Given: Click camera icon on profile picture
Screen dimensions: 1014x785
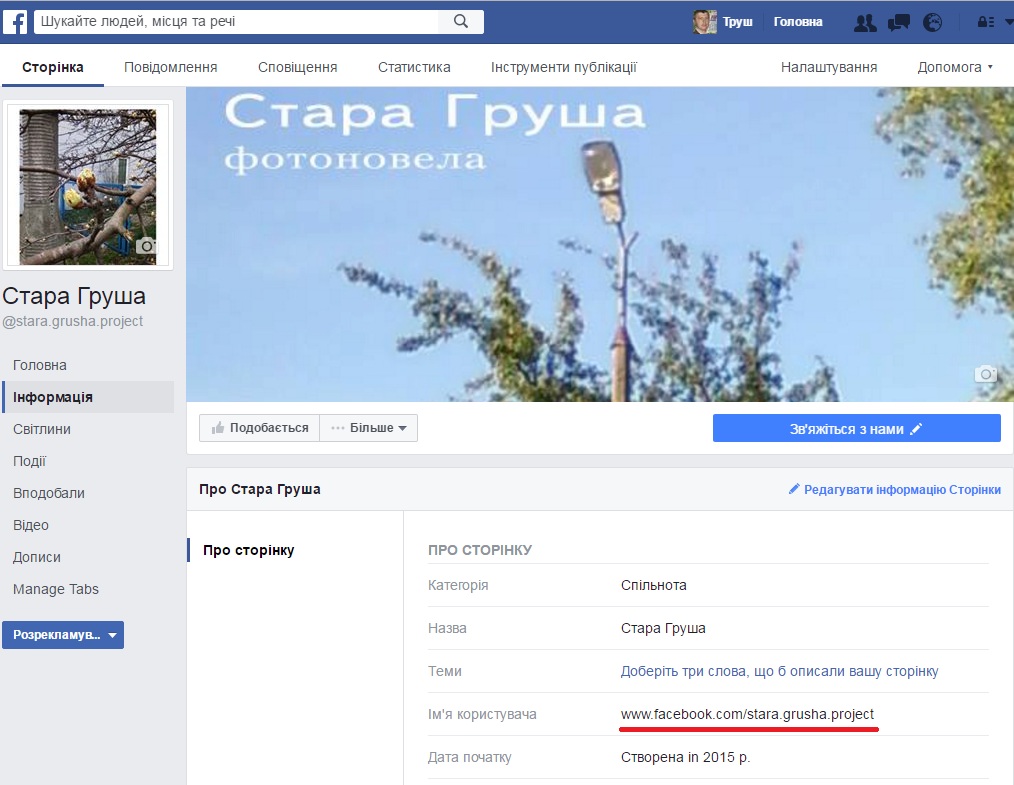Looking at the screenshot, I should (147, 246).
